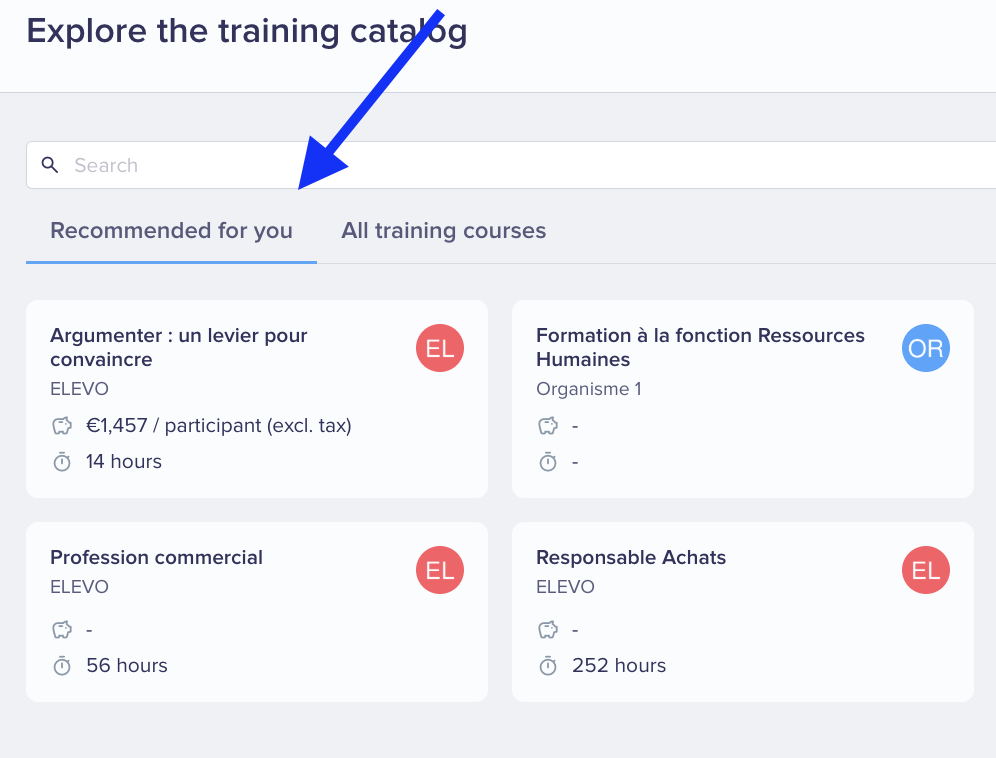
Task: Click the €1,457 / participant price text
Action: point(219,425)
